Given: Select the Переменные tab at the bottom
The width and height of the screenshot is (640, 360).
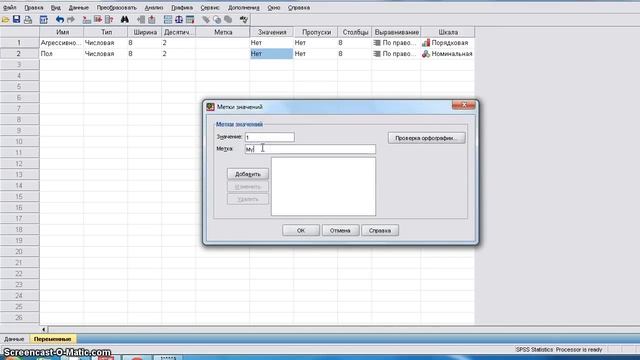Looking at the screenshot, I should [52, 339].
